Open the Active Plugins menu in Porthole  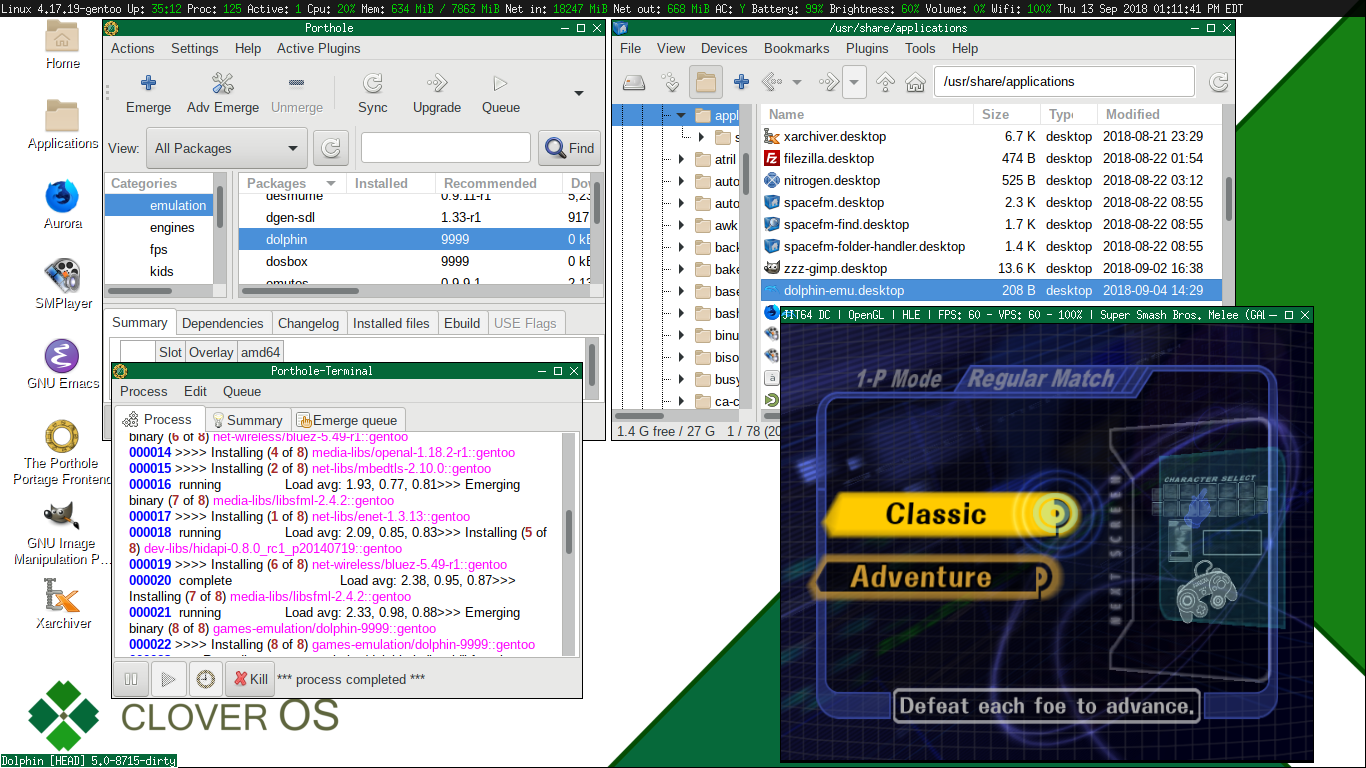click(x=319, y=48)
